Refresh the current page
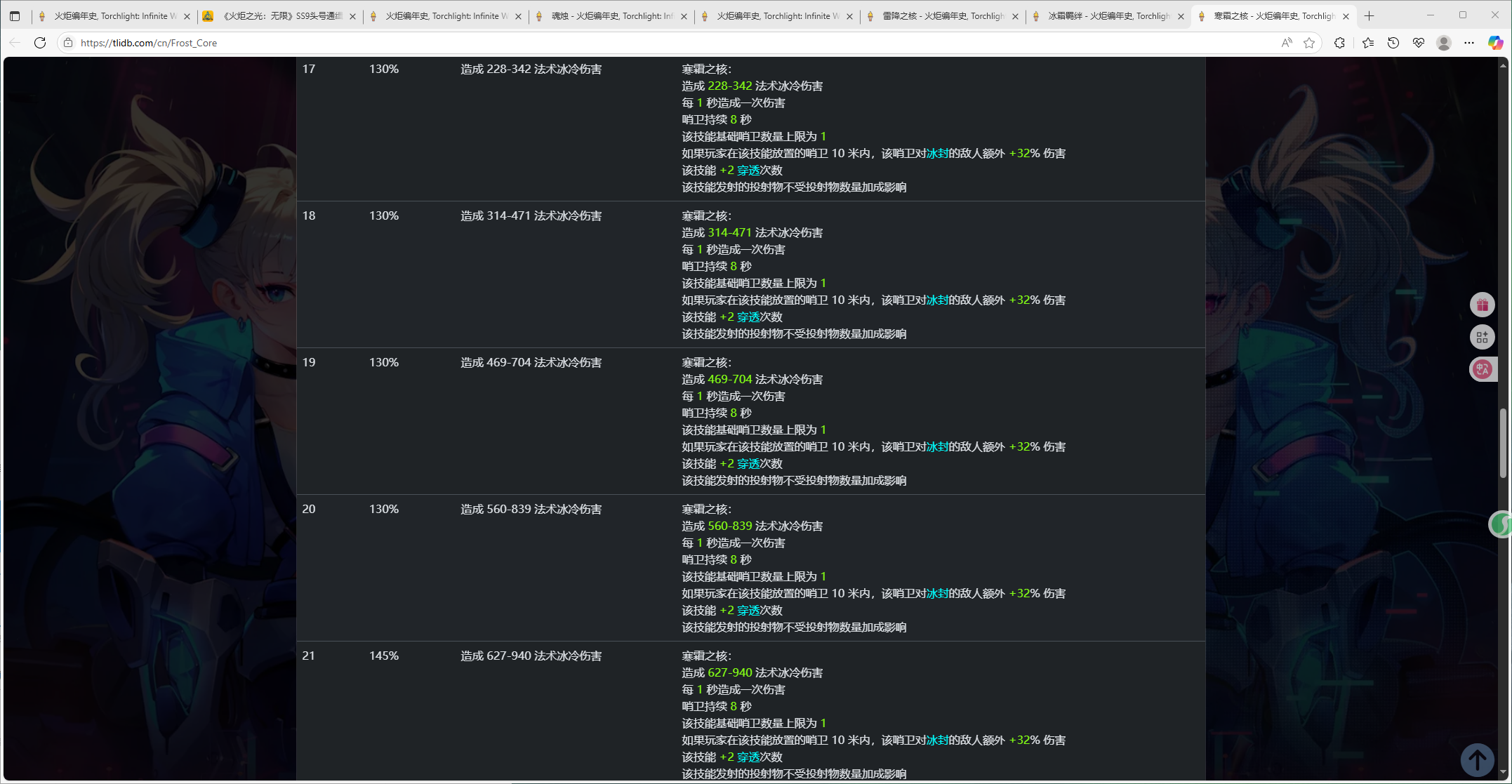The width and height of the screenshot is (1512, 784). click(40, 43)
